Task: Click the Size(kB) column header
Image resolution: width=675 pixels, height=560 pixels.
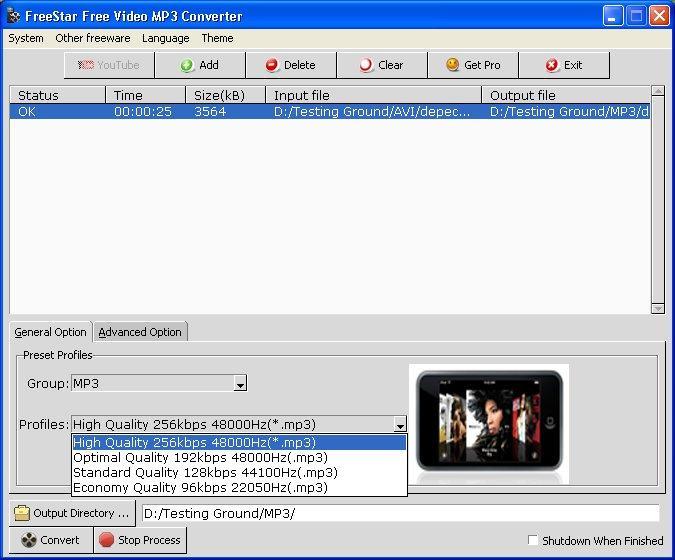Action: (x=226, y=95)
